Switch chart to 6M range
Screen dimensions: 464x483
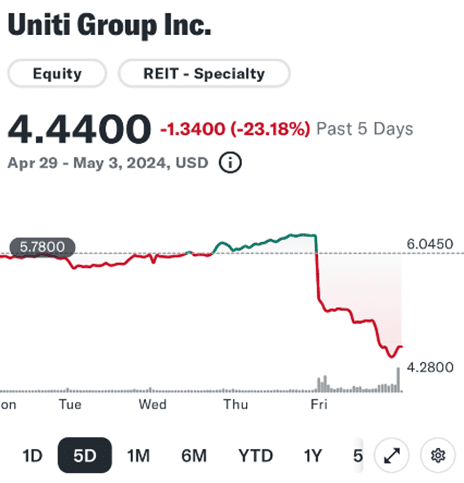click(x=194, y=456)
